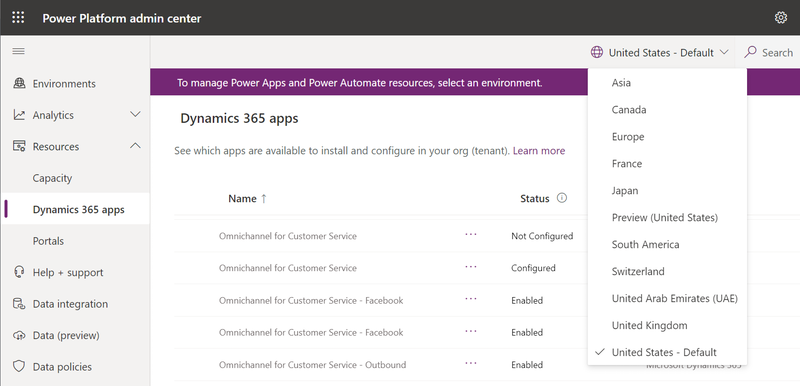Select Omnichannel for Customer Service - Outbound row
The image size is (800, 386).
point(312,365)
